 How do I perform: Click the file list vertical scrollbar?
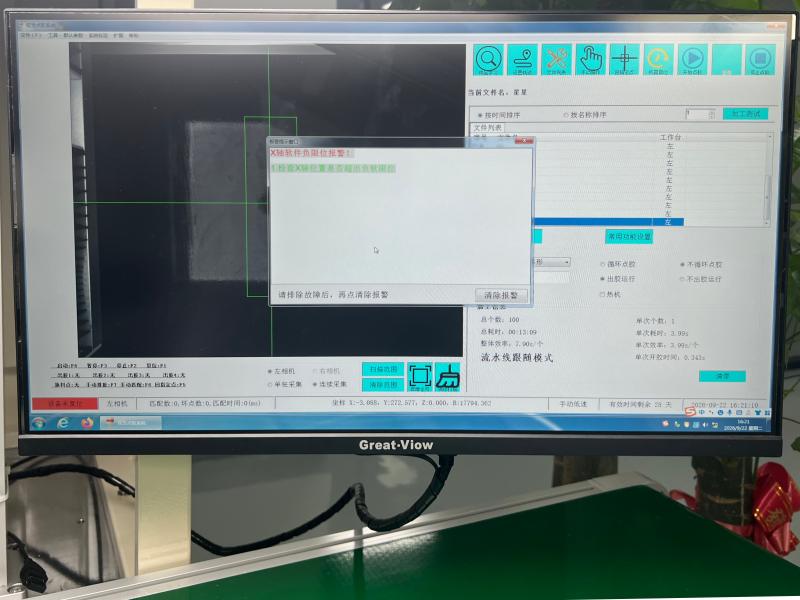click(766, 180)
